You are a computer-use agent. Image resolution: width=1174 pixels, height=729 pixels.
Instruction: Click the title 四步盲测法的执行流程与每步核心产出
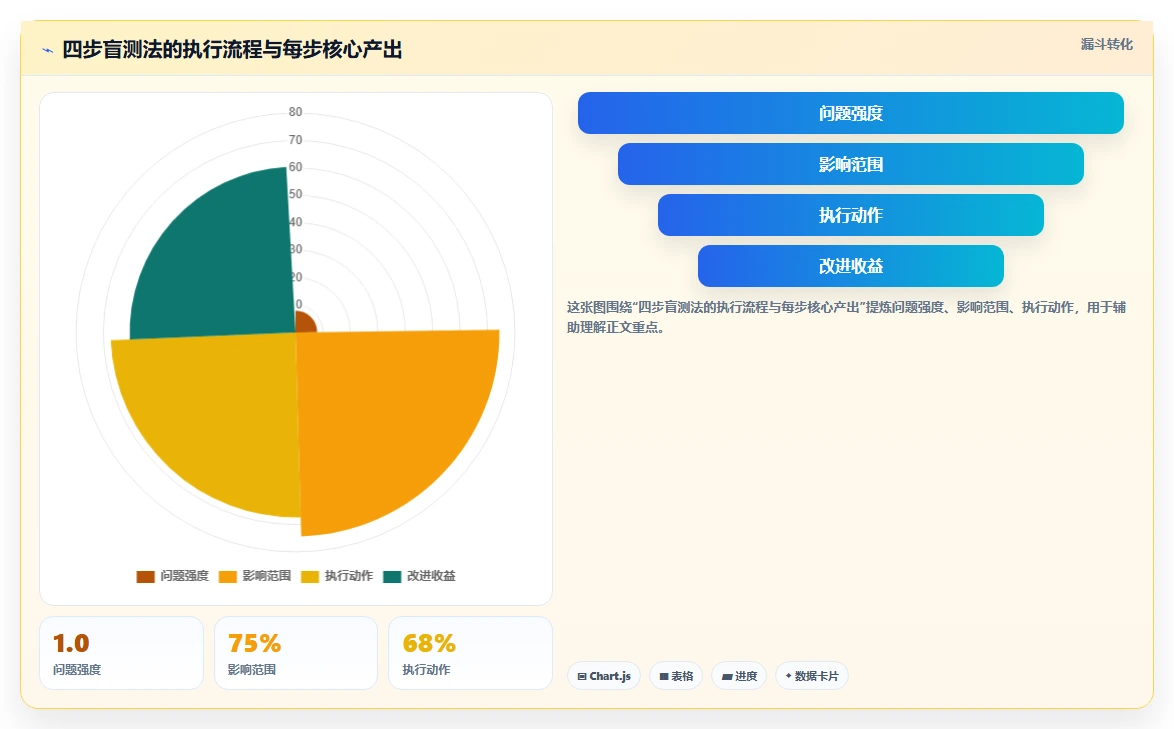click(x=232, y=50)
